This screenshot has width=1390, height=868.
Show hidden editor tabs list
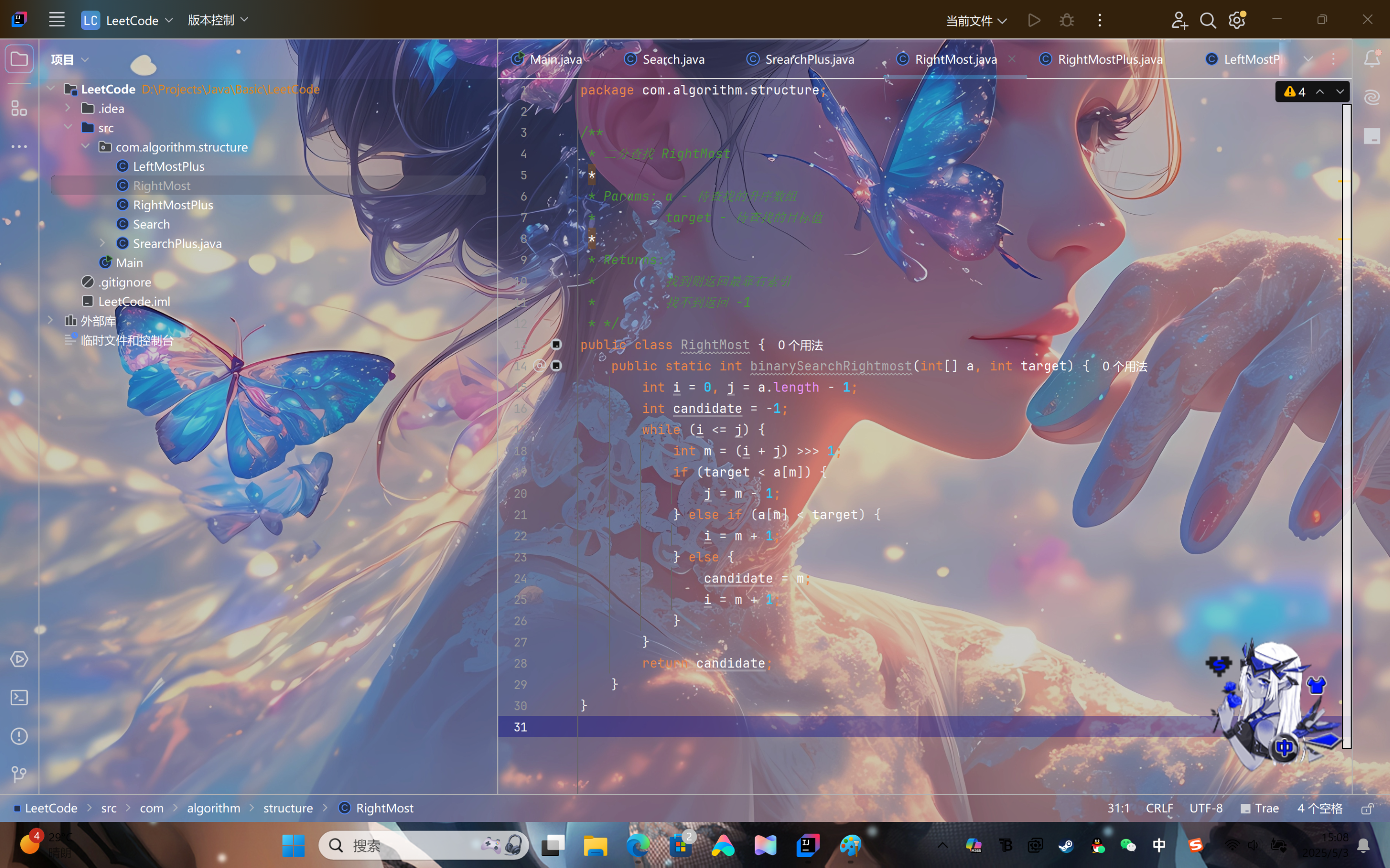1308,59
